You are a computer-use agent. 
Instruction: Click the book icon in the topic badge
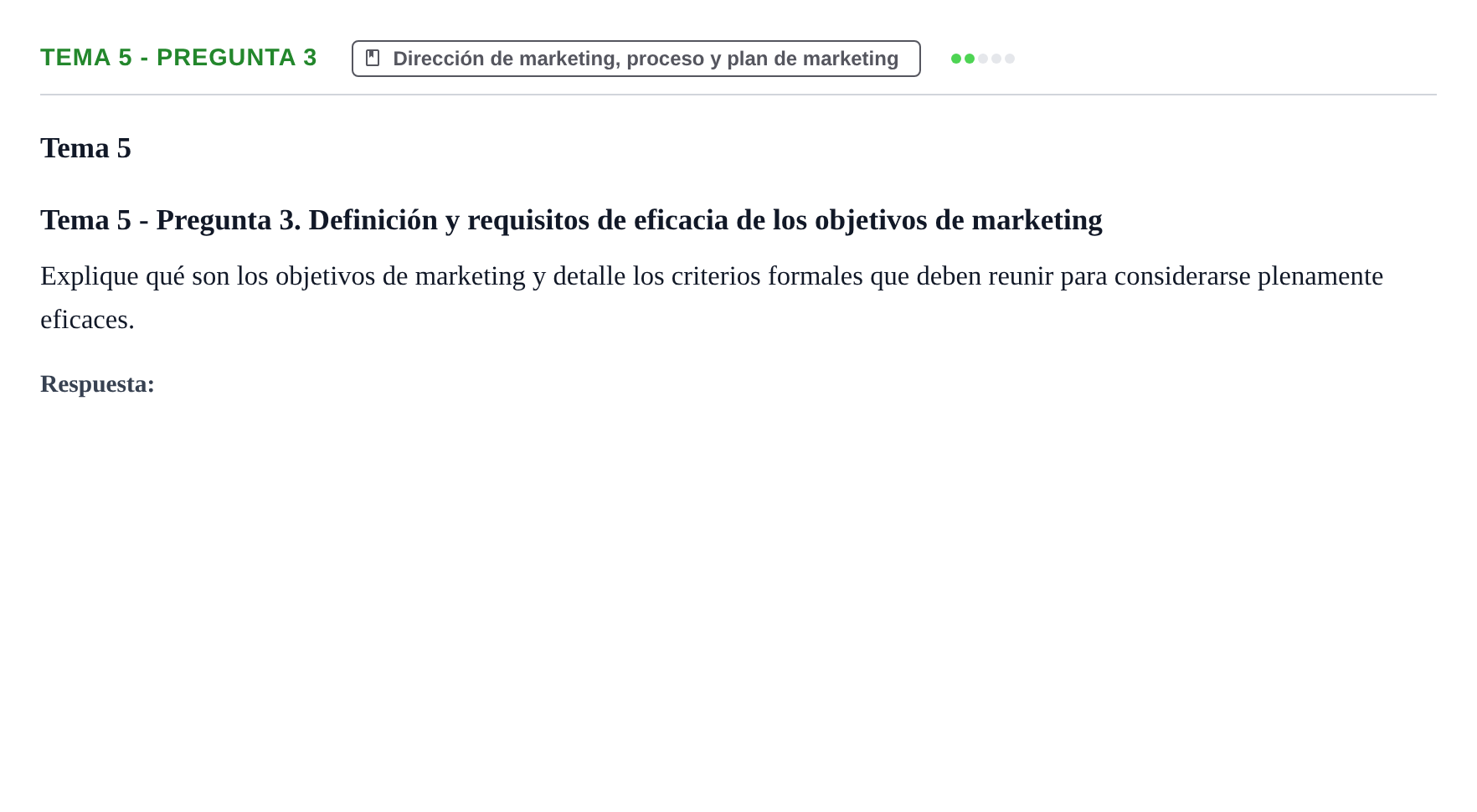click(373, 58)
